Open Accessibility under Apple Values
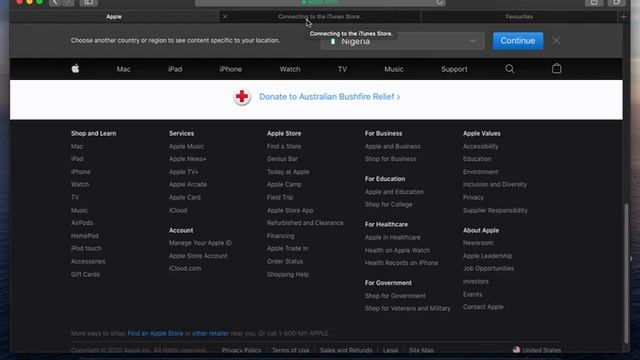Screen dimensions: 640x360 [480, 146]
